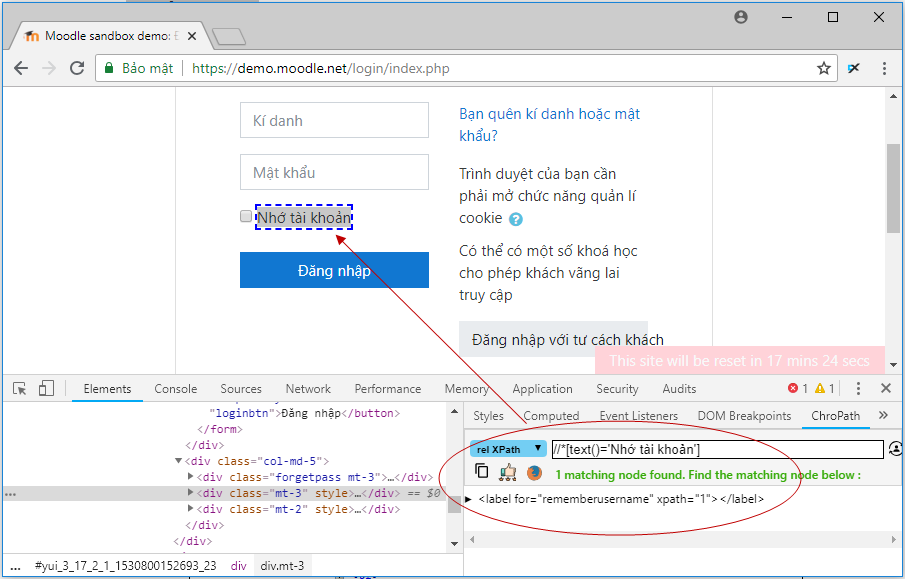Click the cookie help question mark icon
Image resolution: width=905 pixels, height=579 pixels.
(x=516, y=219)
